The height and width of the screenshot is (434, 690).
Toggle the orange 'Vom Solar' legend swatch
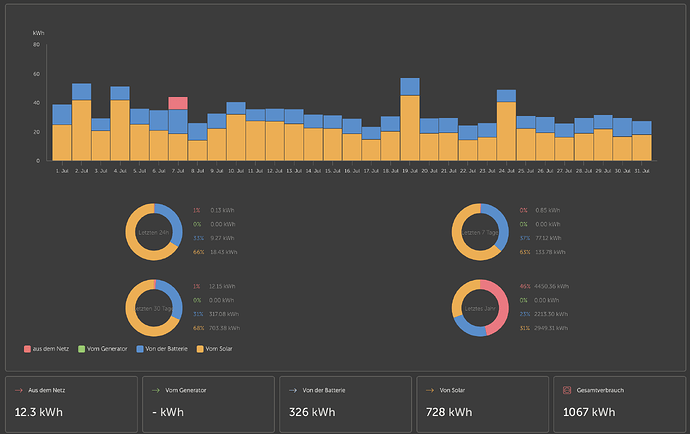pos(200,349)
